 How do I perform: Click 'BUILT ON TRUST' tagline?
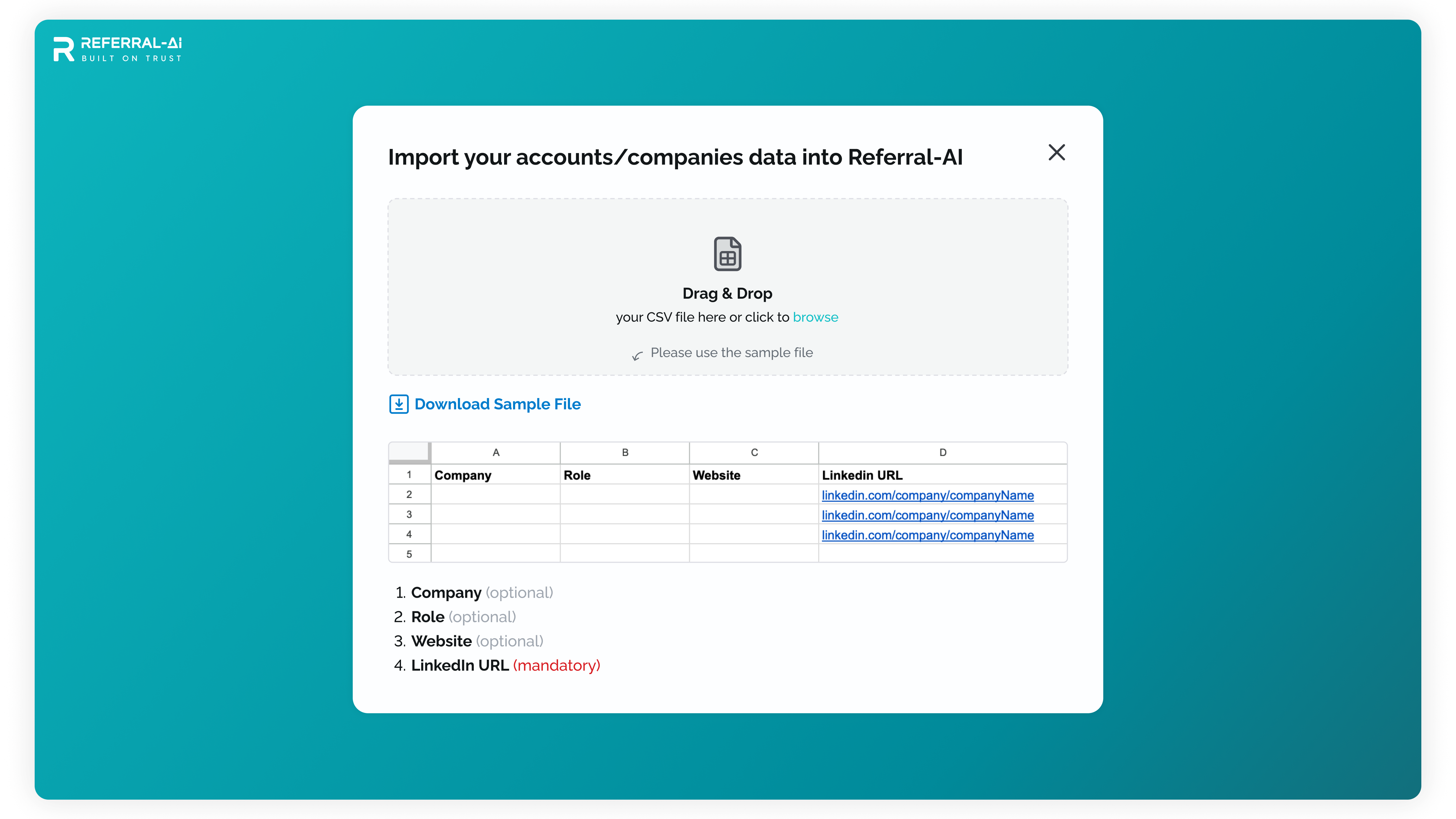tap(132, 58)
